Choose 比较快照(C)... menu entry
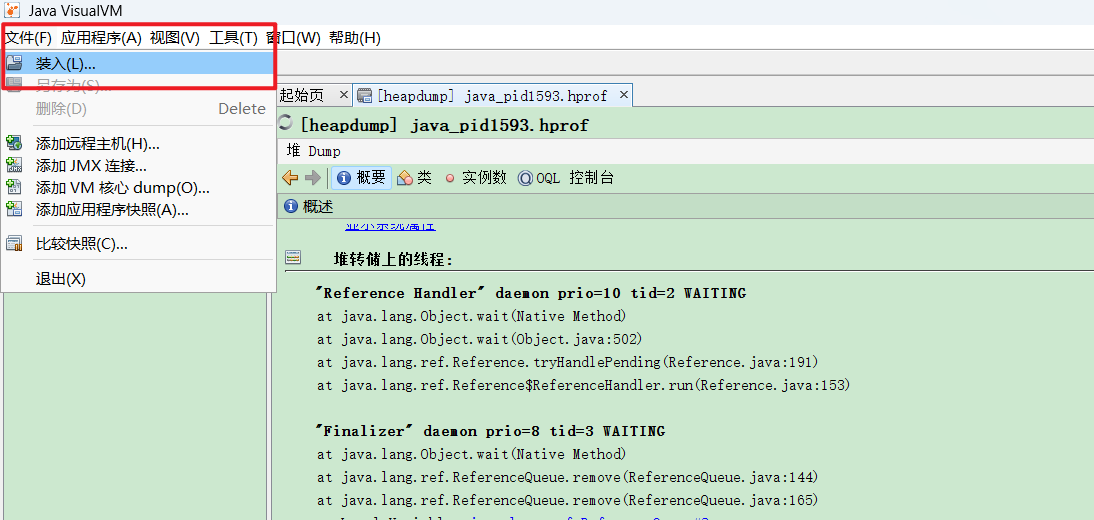The image size is (1094, 520). click(138, 244)
